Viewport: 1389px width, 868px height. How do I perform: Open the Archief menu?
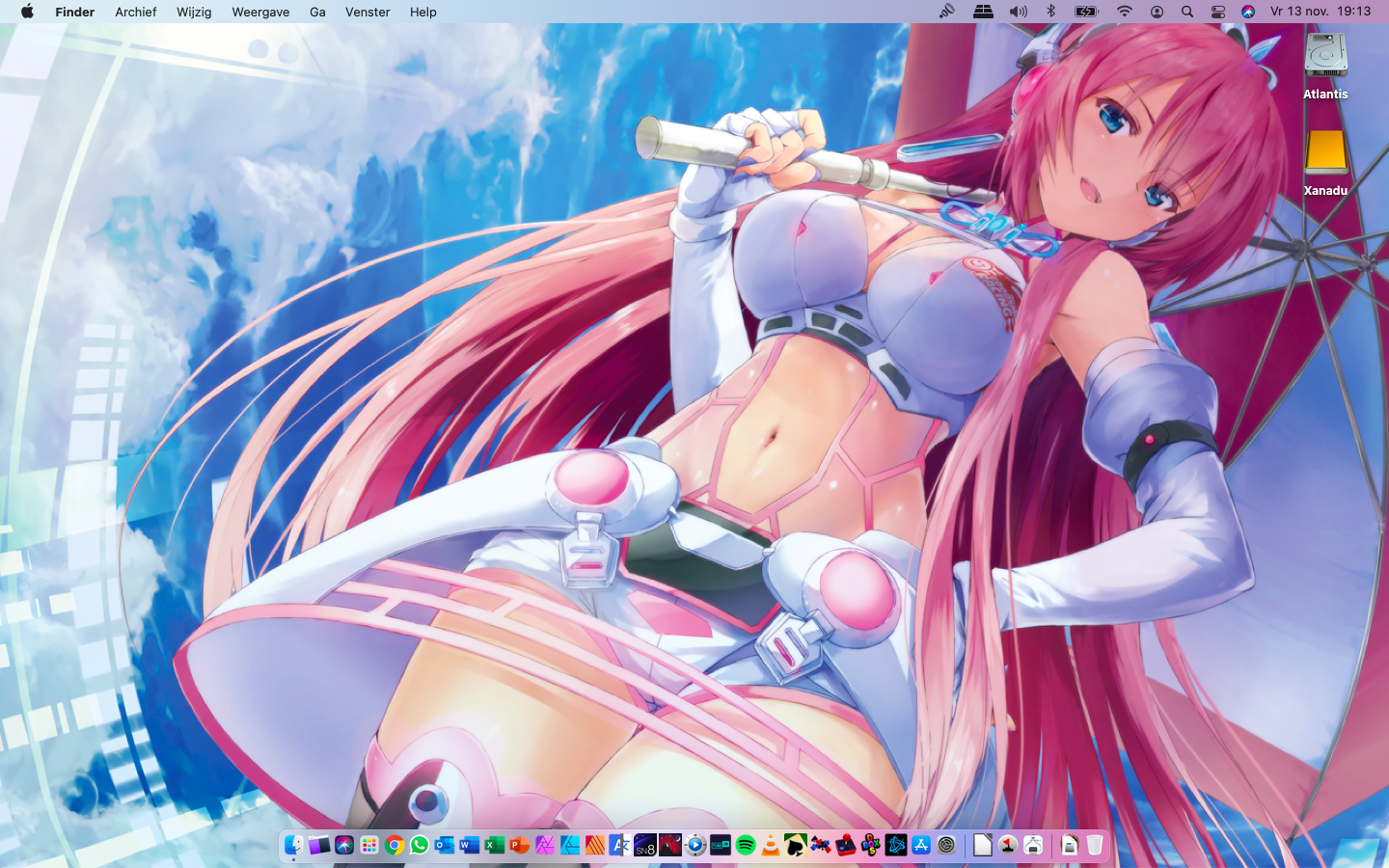tap(135, 12)
